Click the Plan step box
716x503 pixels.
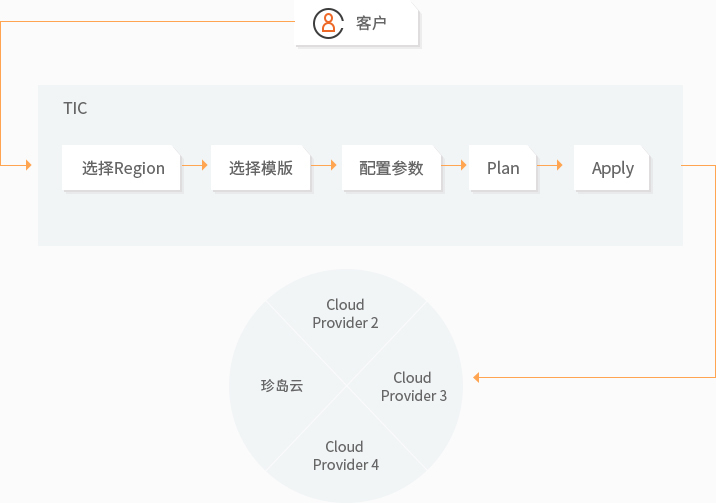click(x=503, y=168)
